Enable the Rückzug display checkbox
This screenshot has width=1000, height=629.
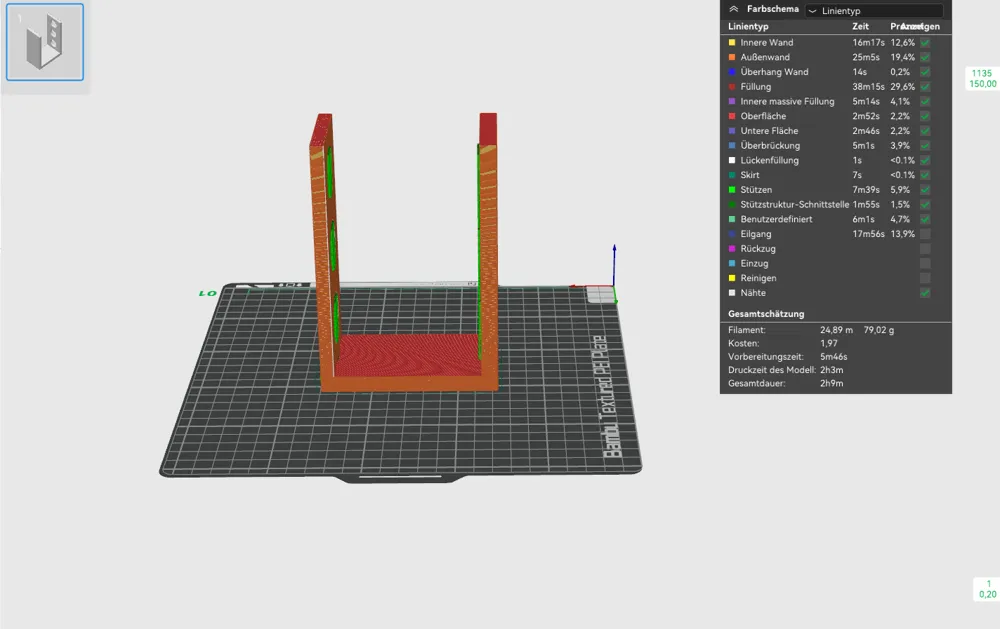[925, 249]
